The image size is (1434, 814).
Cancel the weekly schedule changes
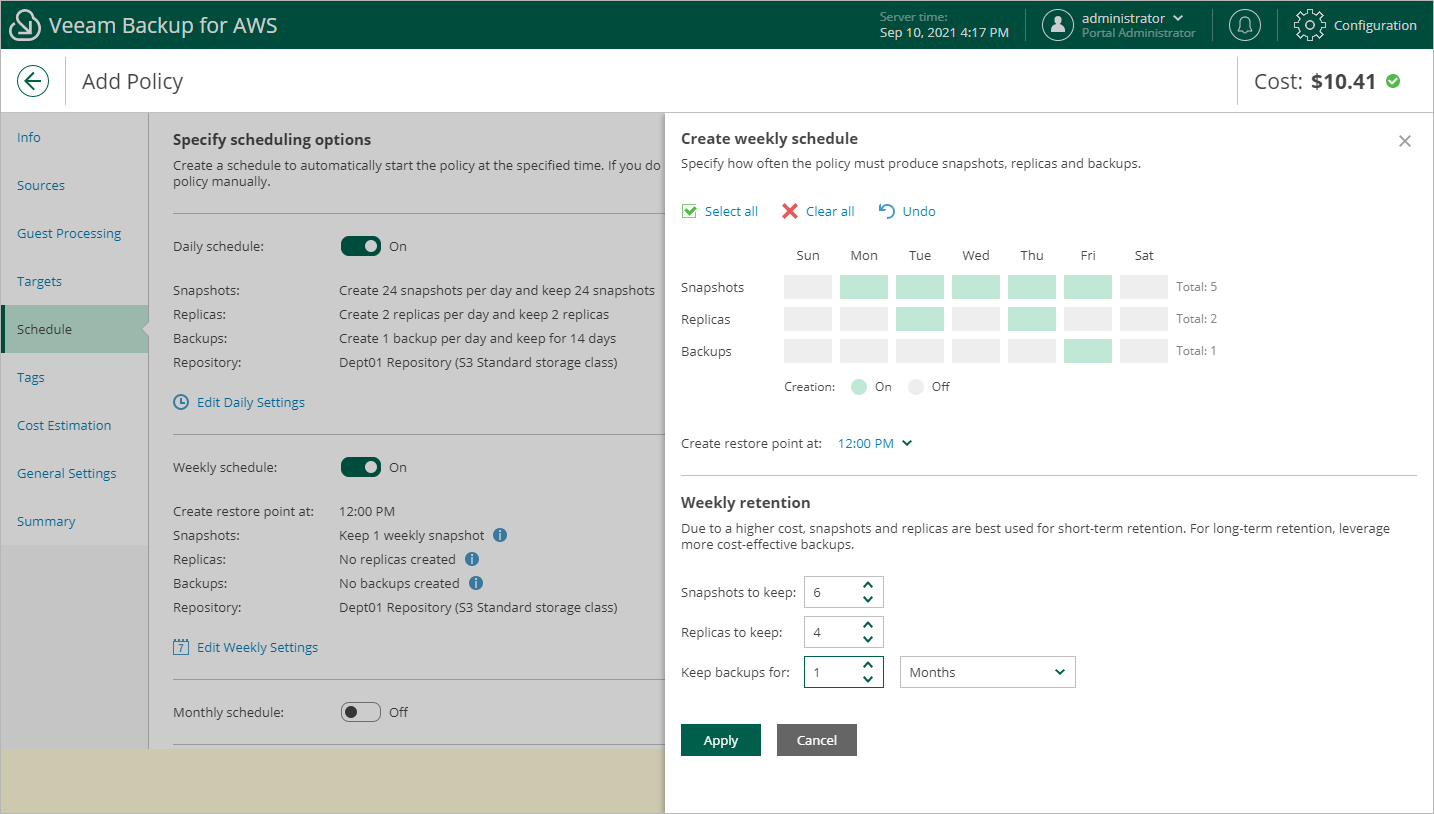(817, 740)
